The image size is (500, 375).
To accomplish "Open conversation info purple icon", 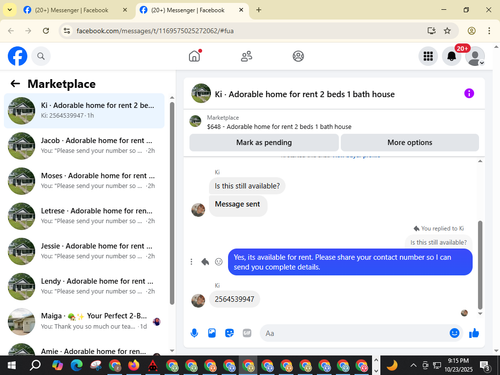I will [469, 93].
